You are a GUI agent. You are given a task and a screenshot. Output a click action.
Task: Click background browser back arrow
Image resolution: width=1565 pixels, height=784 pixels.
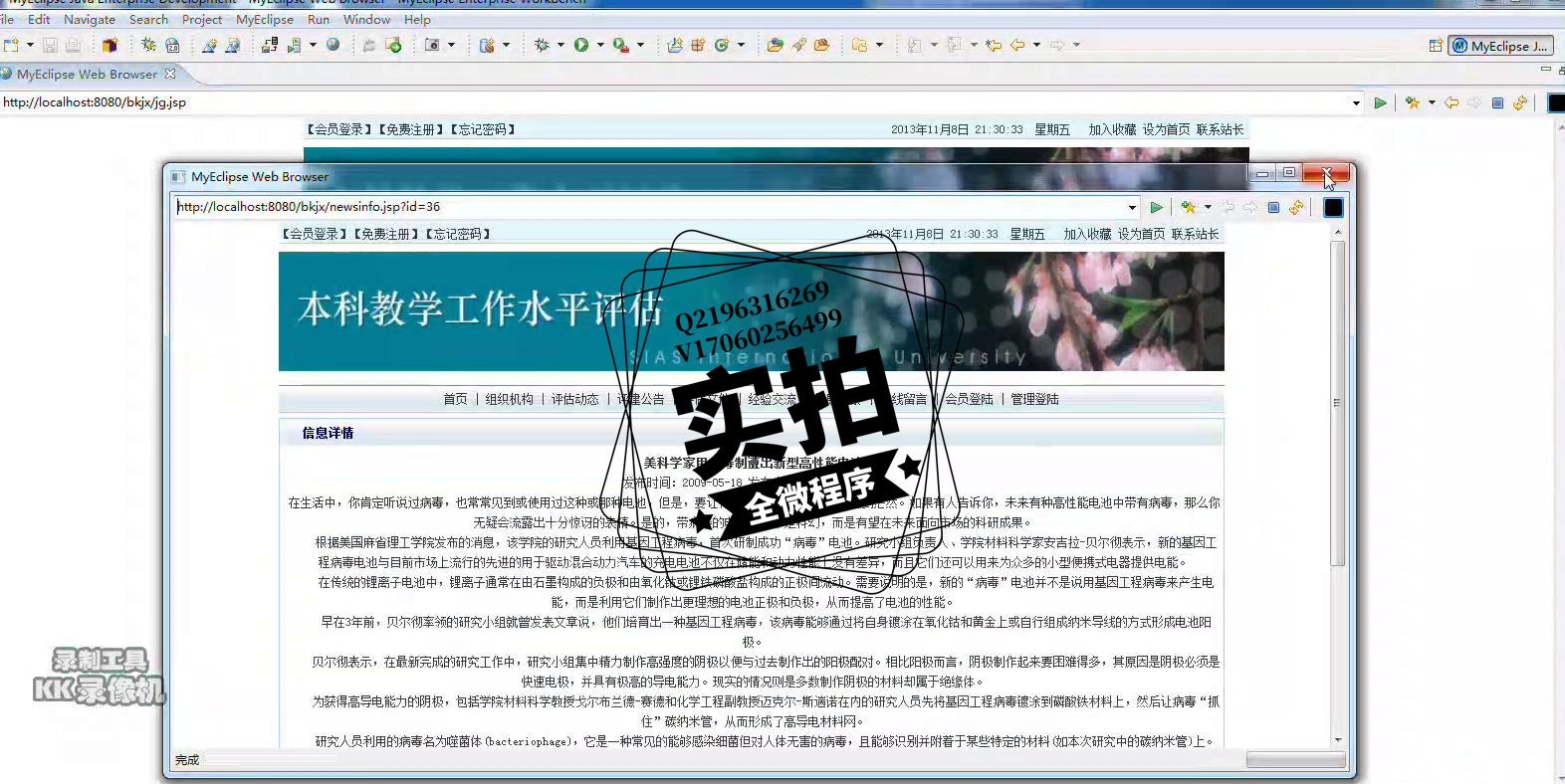coord(1452,102)
